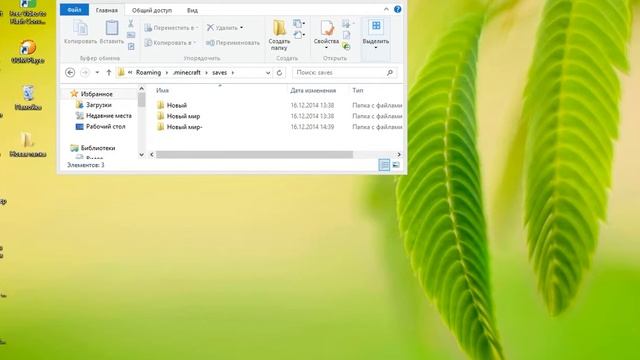640x360 pixels.
Task: Expand the arrow under Свойства
Action: click(x=326, y=48)
